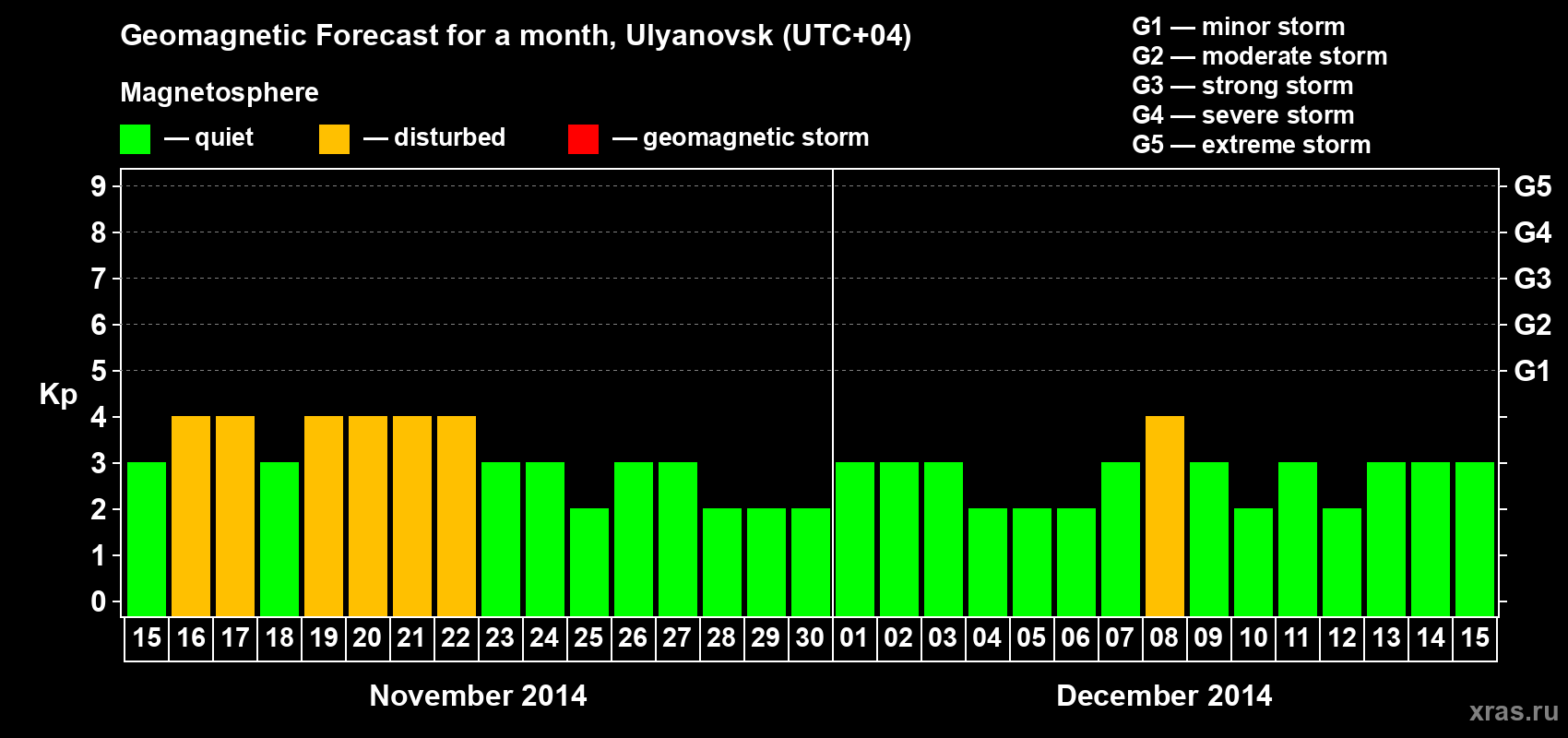Click the green bar for November 15
The image size is (1568, 738).
click(x=147, y=540)
